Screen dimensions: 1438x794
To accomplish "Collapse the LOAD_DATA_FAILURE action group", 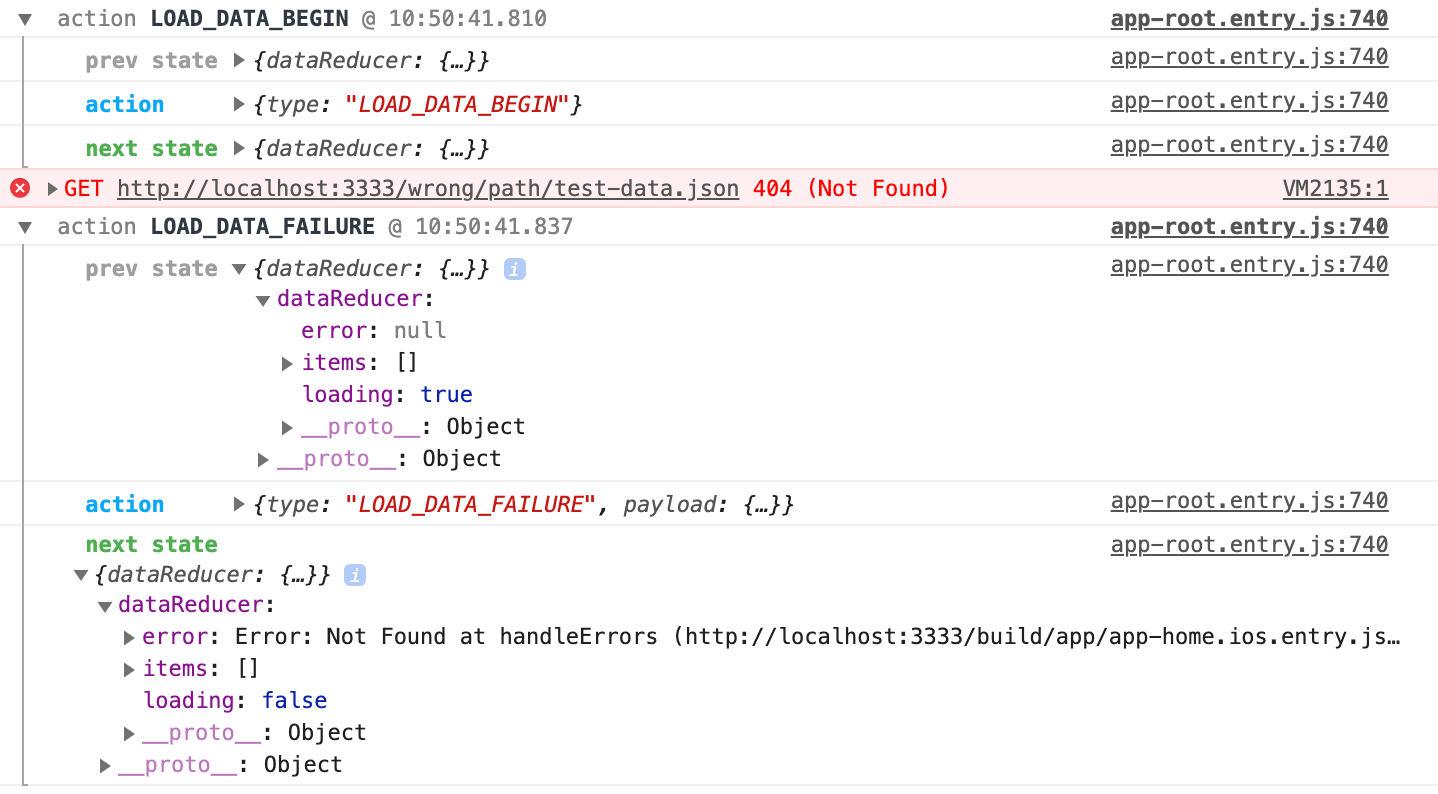I will pyautogui.click(x=25, y=228).
